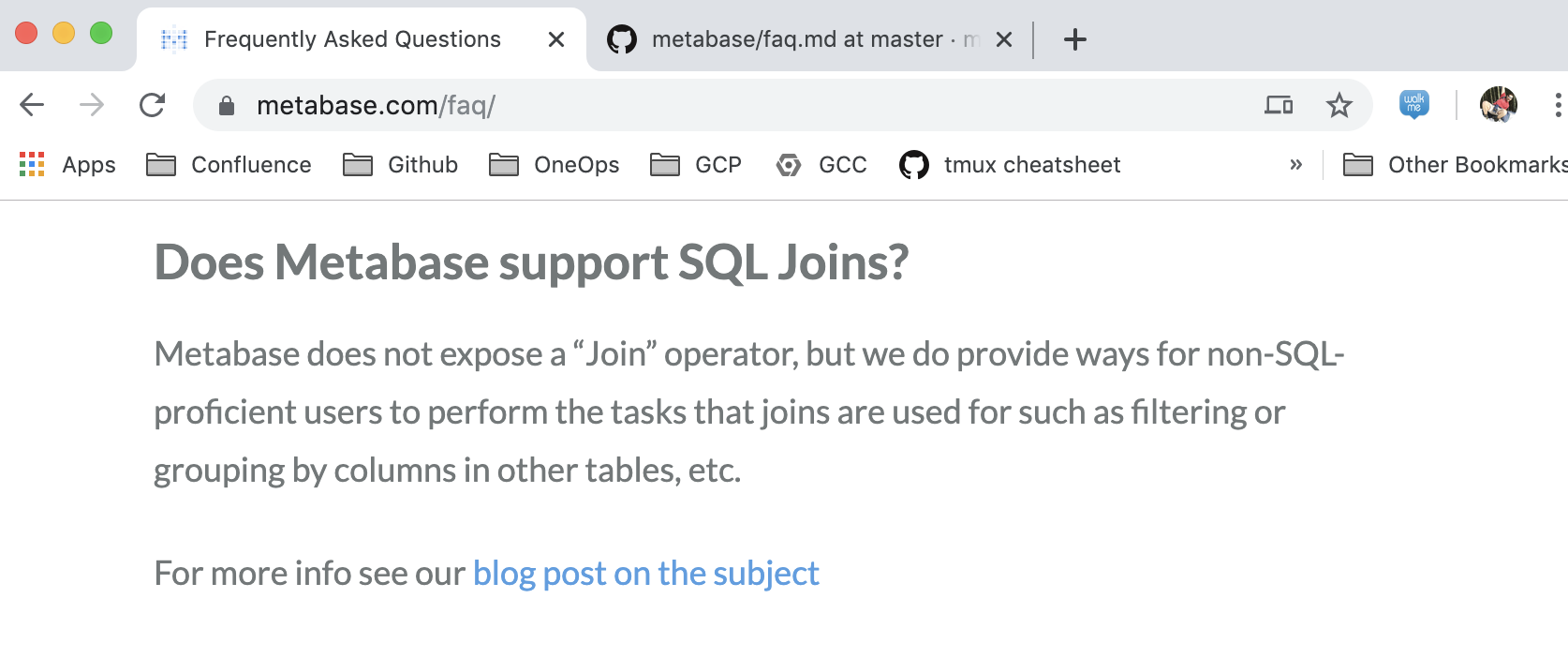Select the Frequently Asked Questions tab
The height and width of the screenshot is (658, 1568).
point(351,39)
